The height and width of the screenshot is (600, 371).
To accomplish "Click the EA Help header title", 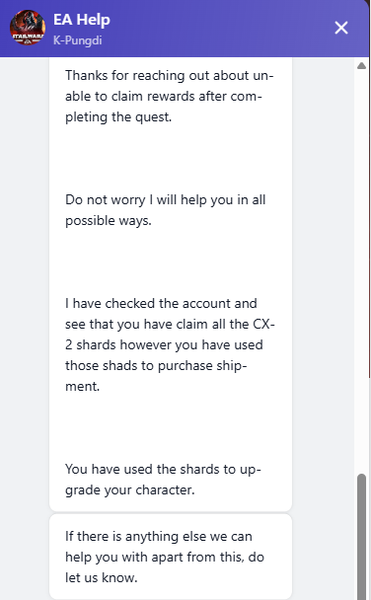I will pyautogui.click(x=81, y=20).
